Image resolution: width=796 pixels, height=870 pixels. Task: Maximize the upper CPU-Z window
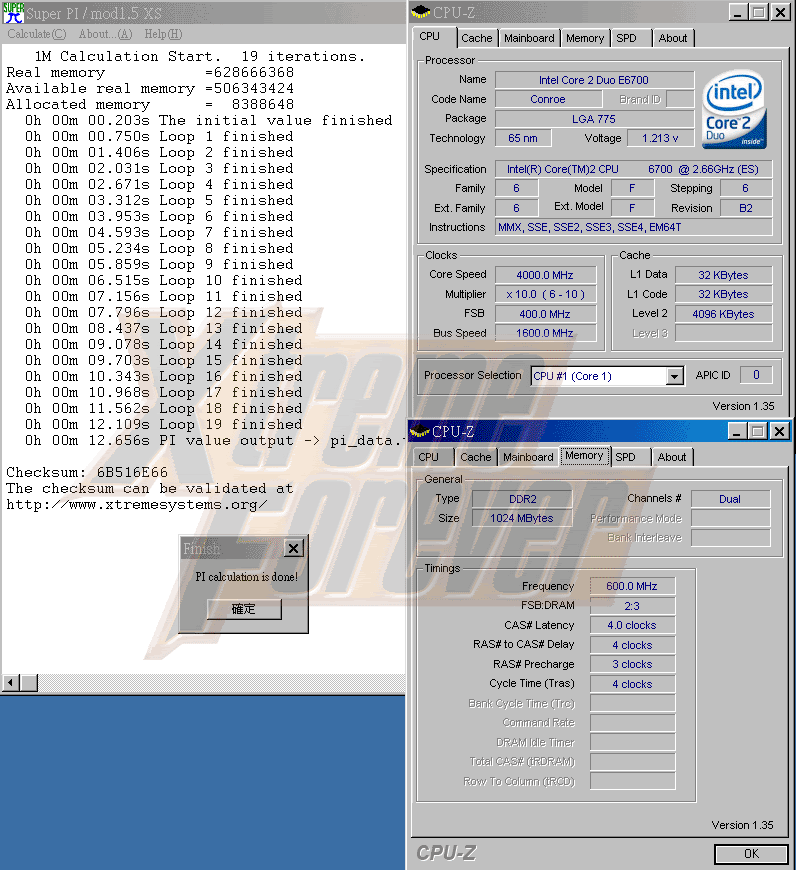[758, 12]
